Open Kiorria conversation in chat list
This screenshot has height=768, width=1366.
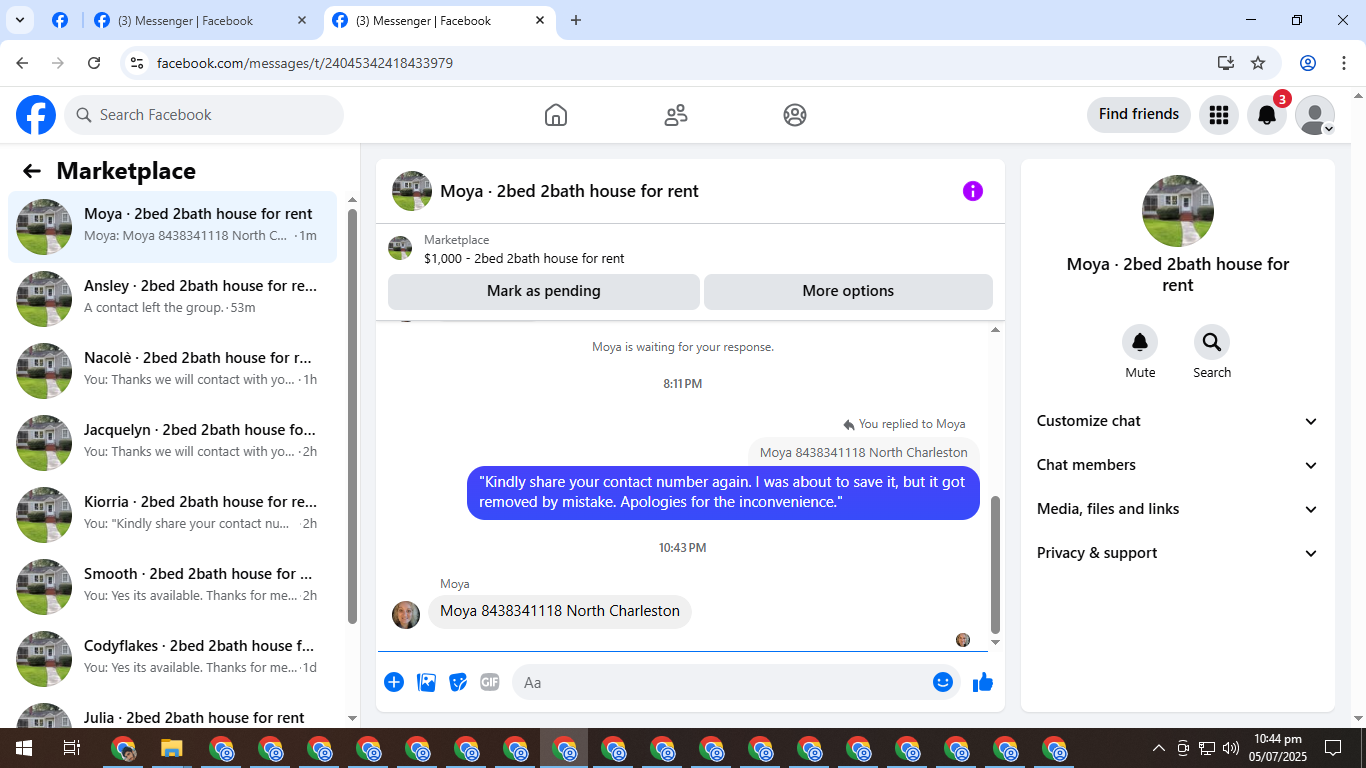point(173,515)
